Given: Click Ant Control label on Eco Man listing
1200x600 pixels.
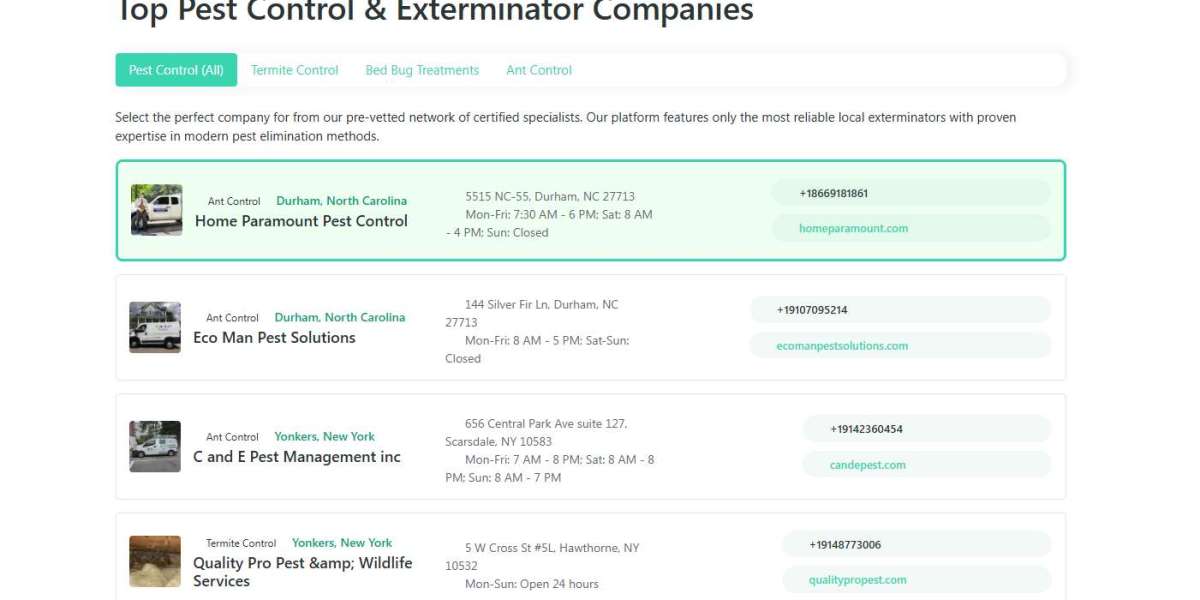Looking at the screenshot, I should tap(232, 317).
